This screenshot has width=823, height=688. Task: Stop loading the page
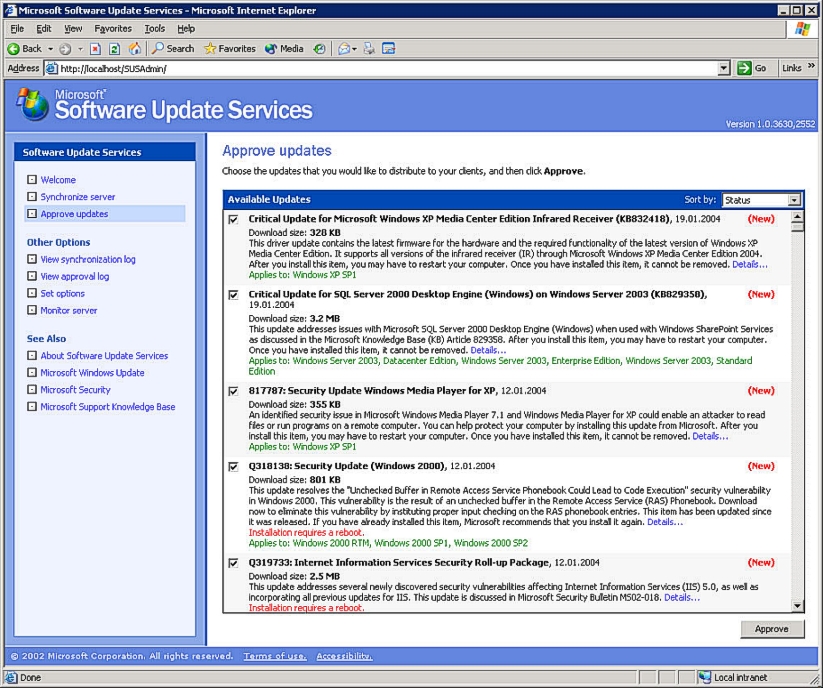[x=95, y=49]
